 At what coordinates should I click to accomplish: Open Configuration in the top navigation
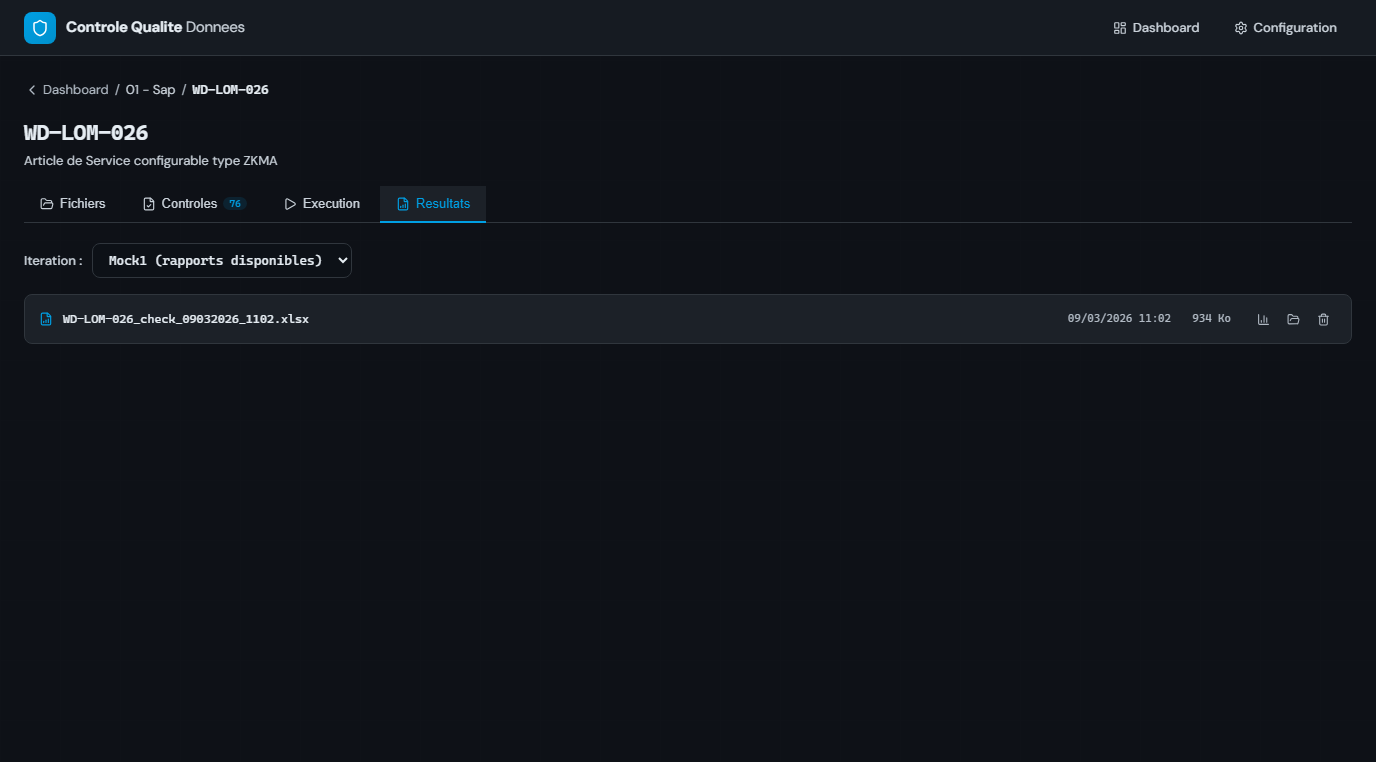click(x=1285, y=28)
